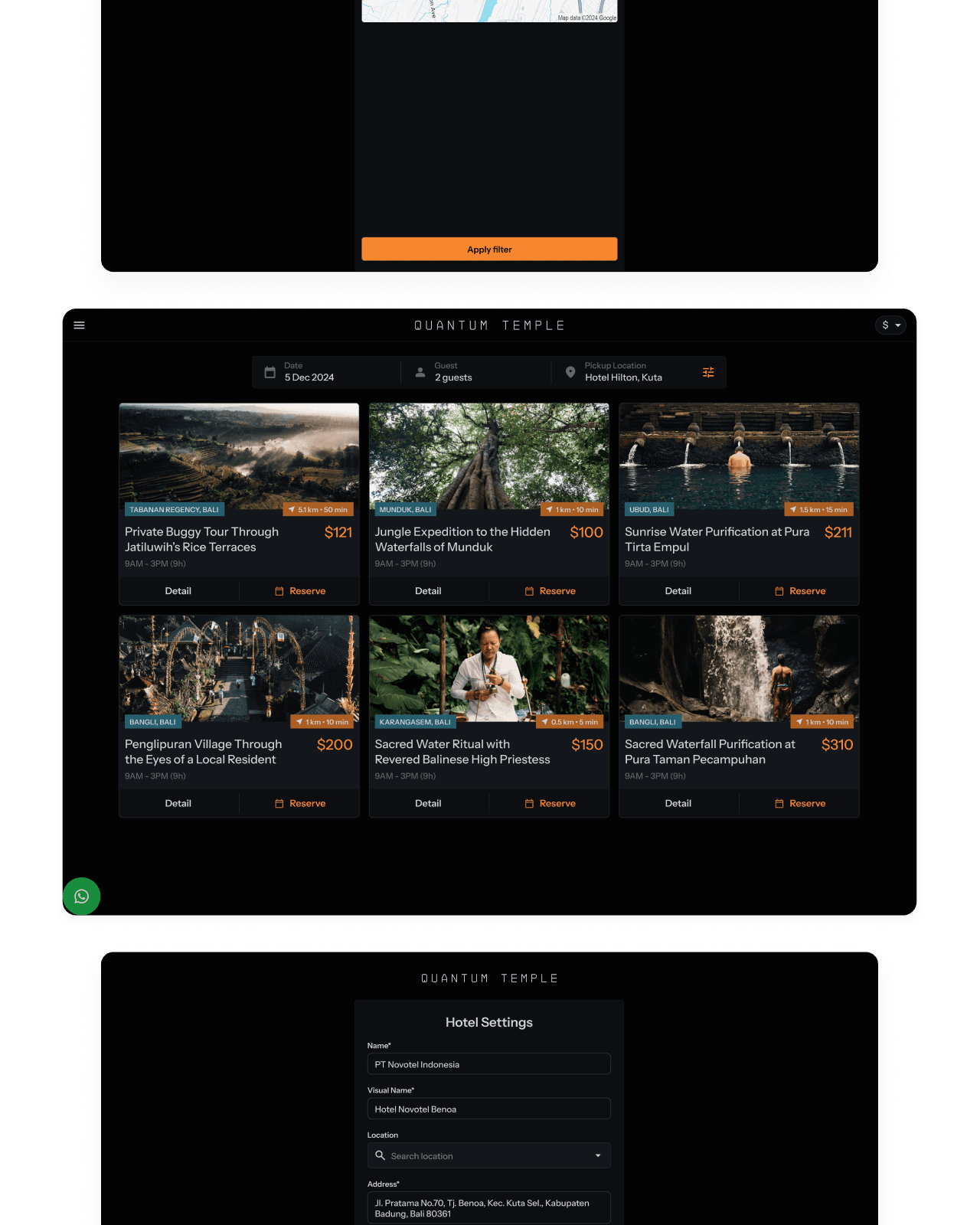Image resolution: width=980 pixels, height=1225 pixels.
Task: Expand the Search location dropdown arrow
Action: 598,1155
